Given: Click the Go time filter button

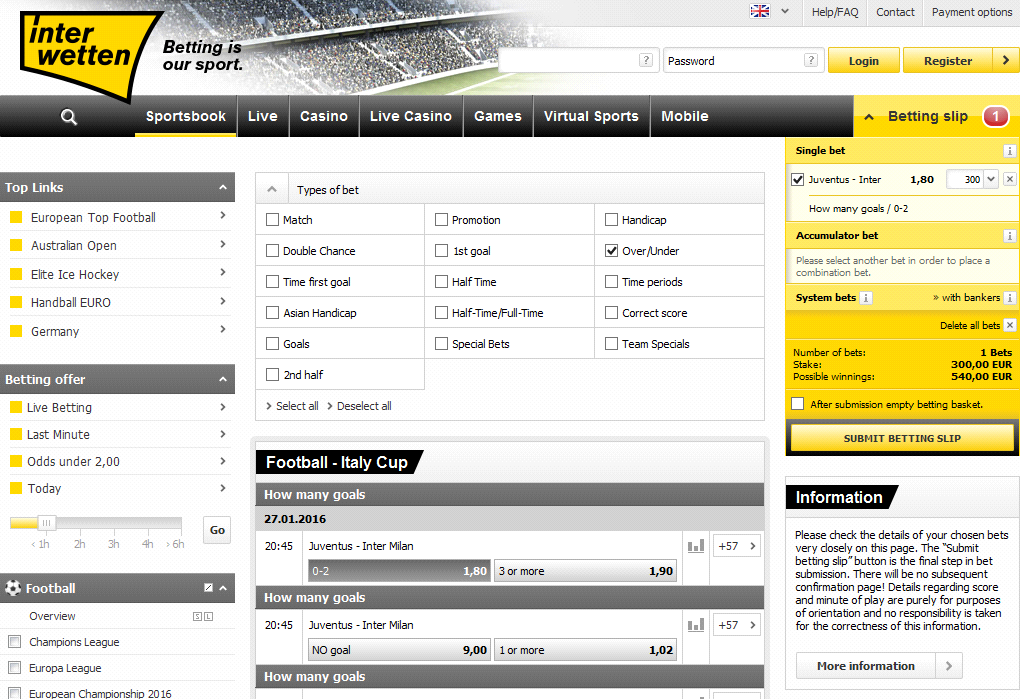Looking at the screenshot, I should pyautogui.click(x=217, y=530).
